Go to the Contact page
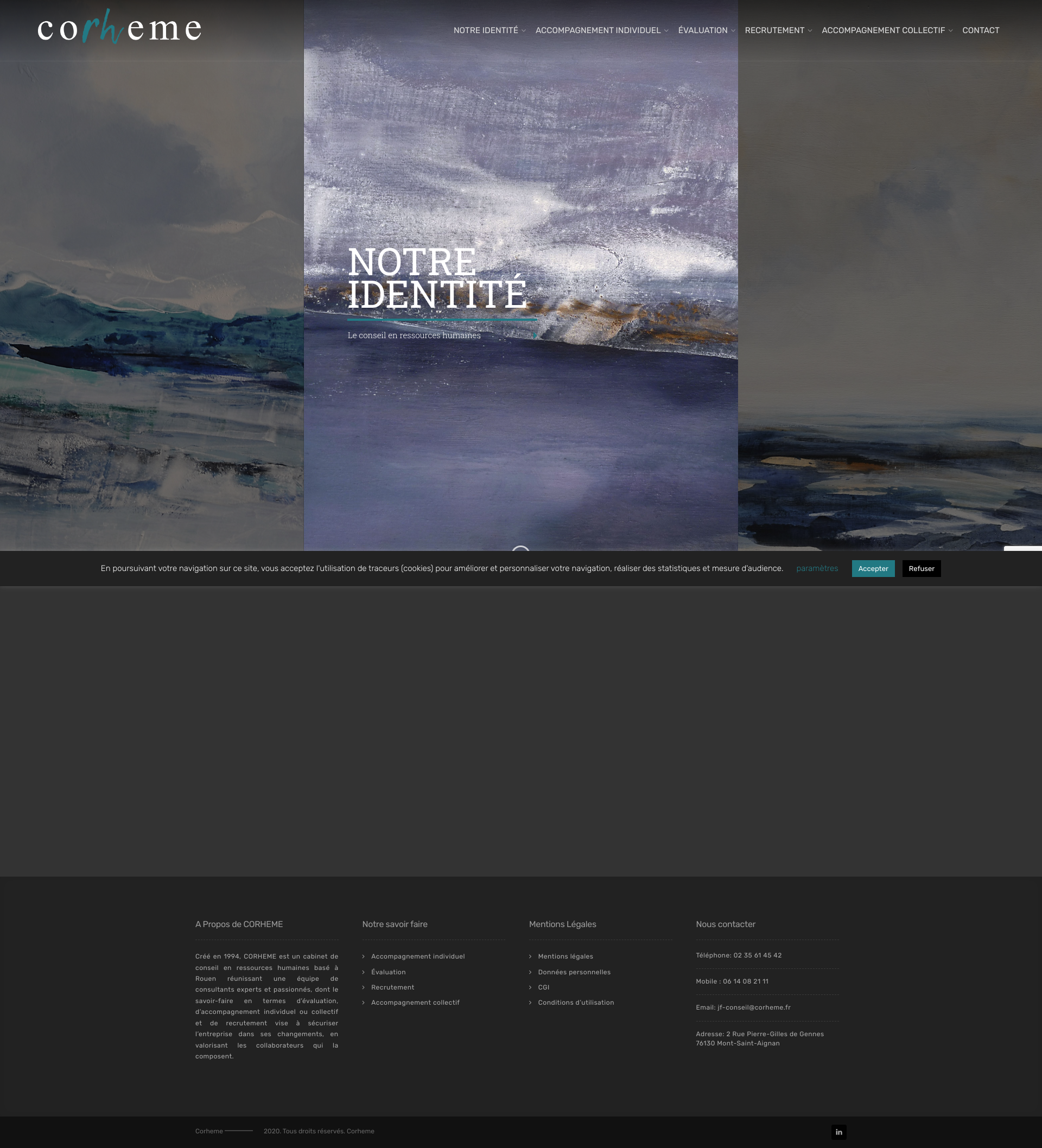 click(981, 30)
